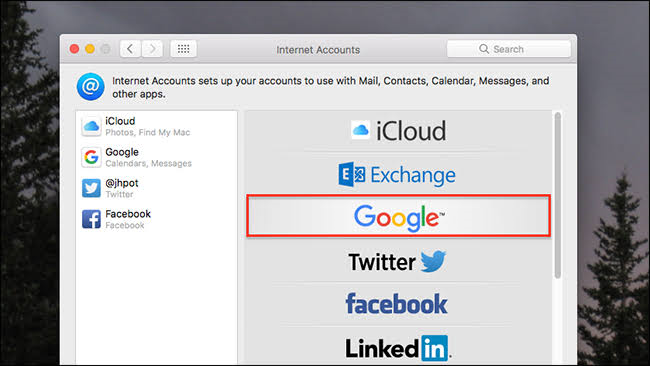This screenshot has height=366, width=650.
Task: Add a Twitter account from provider list
Action: [x=398, y=262]
